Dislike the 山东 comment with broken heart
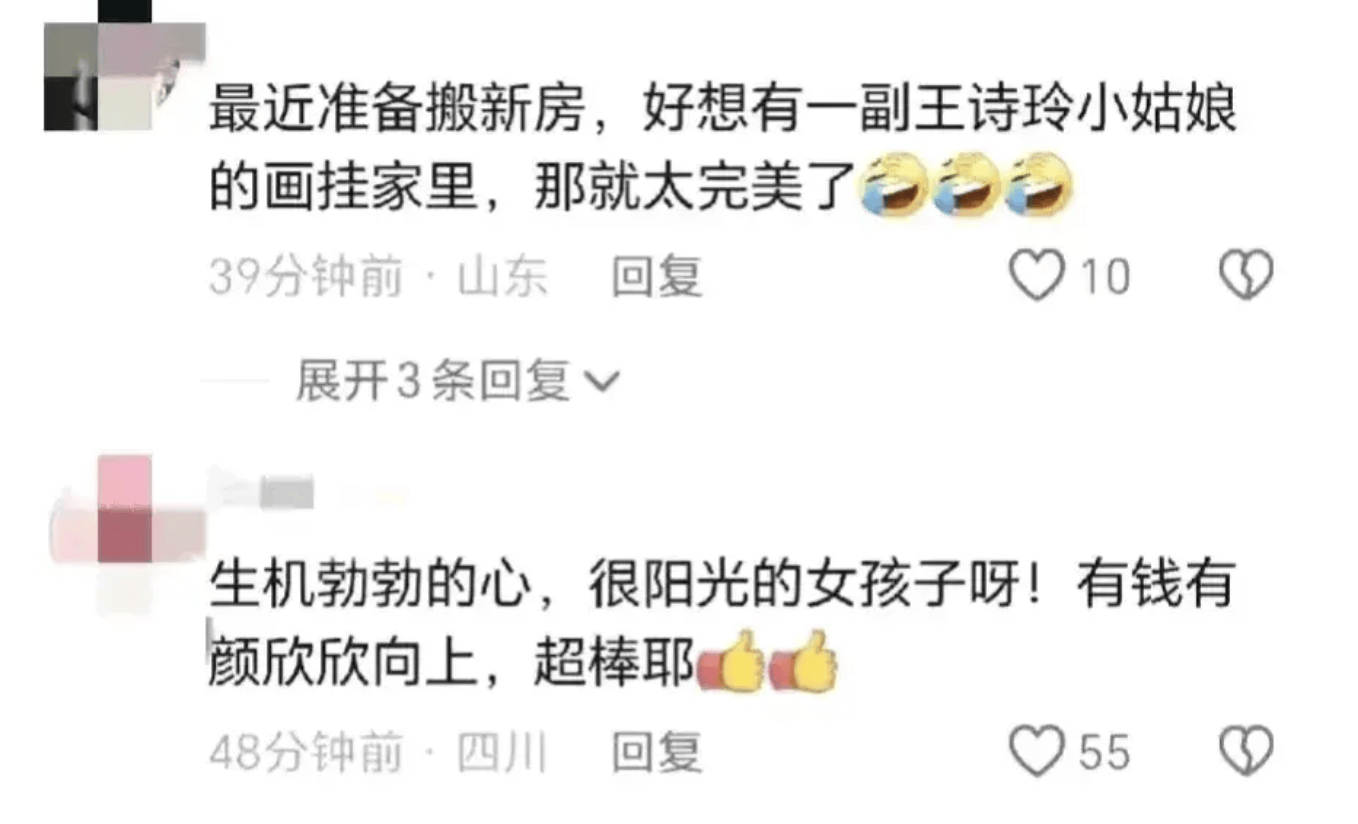The width and height of the screenshot is (1358, 824). coord(1248,276)
